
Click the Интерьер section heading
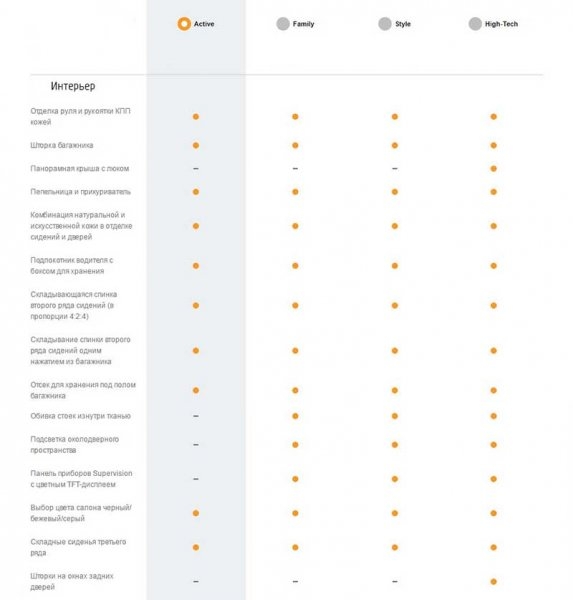point(73,86)
